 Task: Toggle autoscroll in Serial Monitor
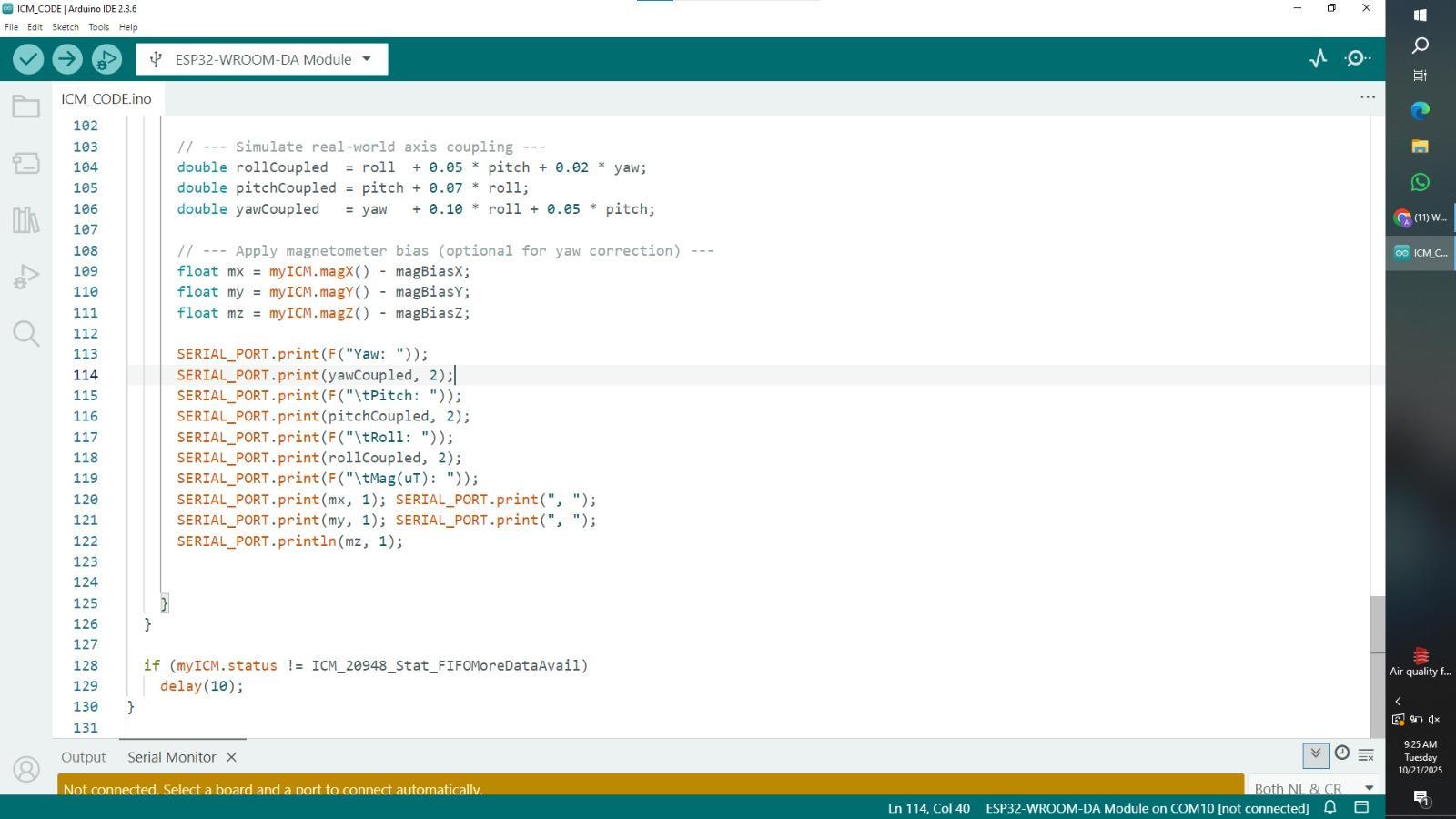point(1315,754)
